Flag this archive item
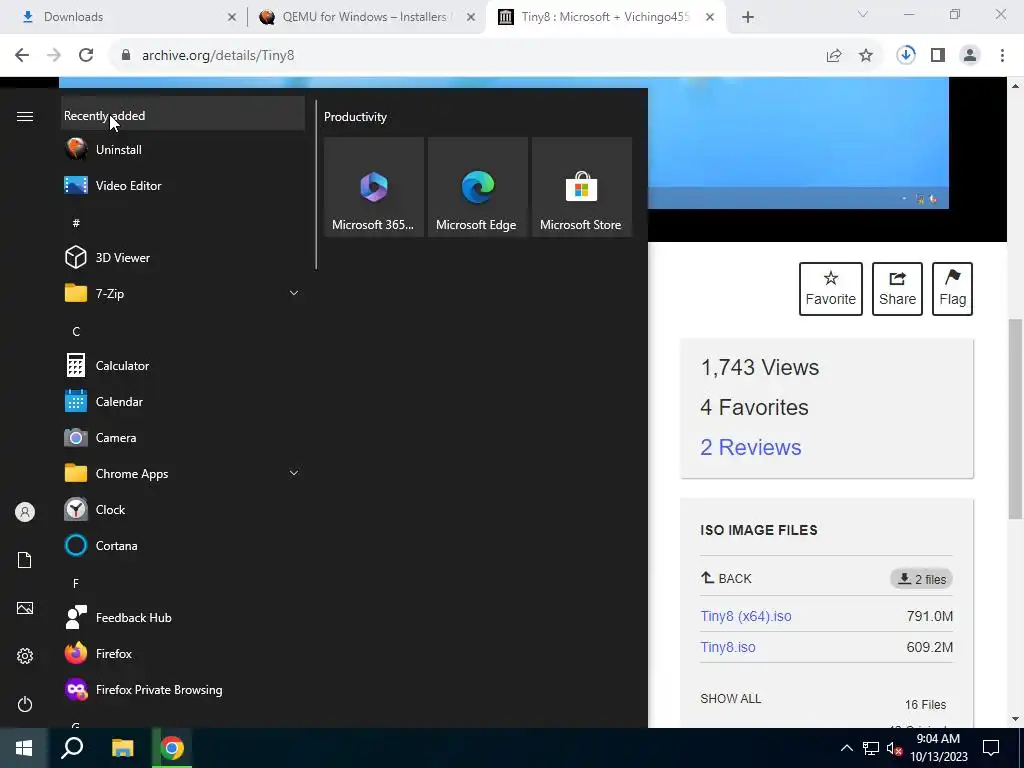 [x=952, y=289]
